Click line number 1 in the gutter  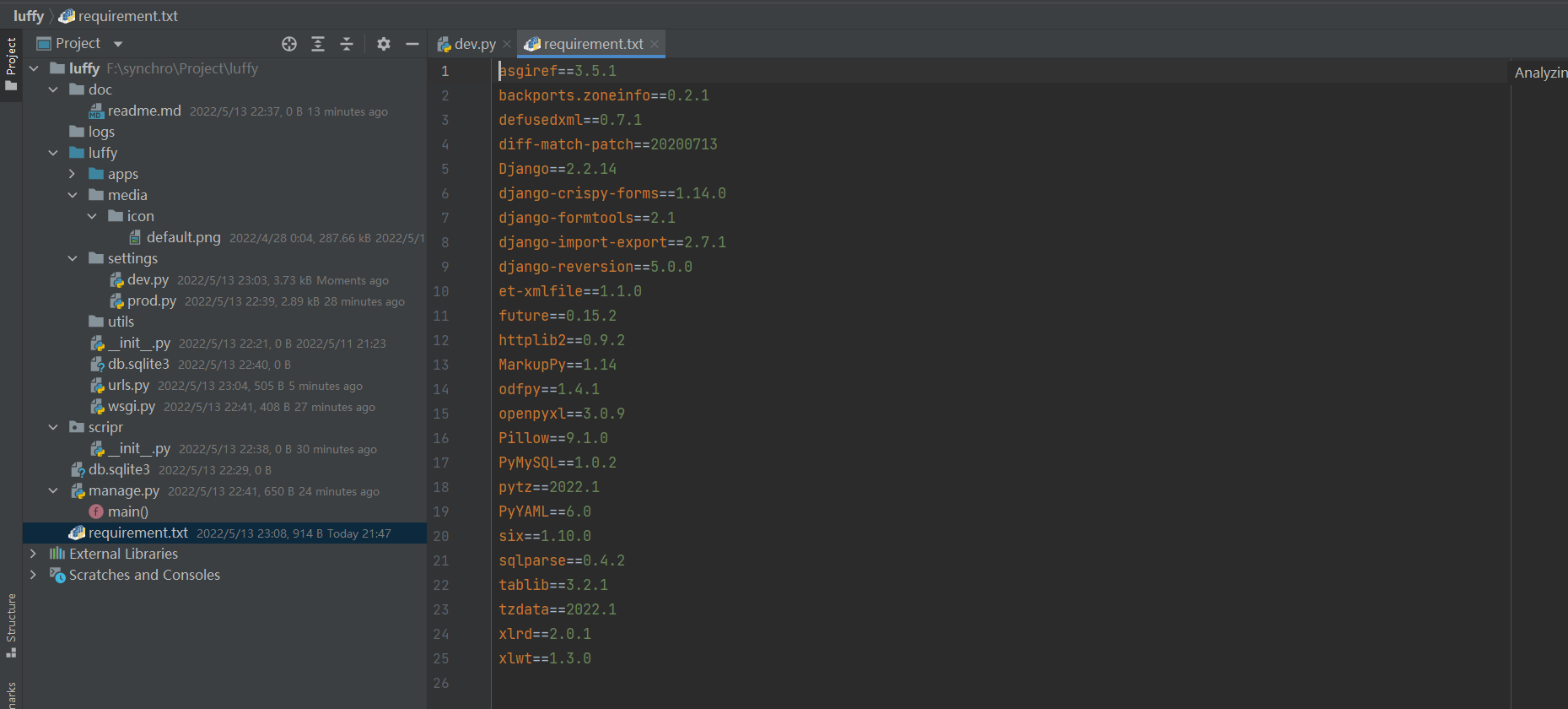445,71
